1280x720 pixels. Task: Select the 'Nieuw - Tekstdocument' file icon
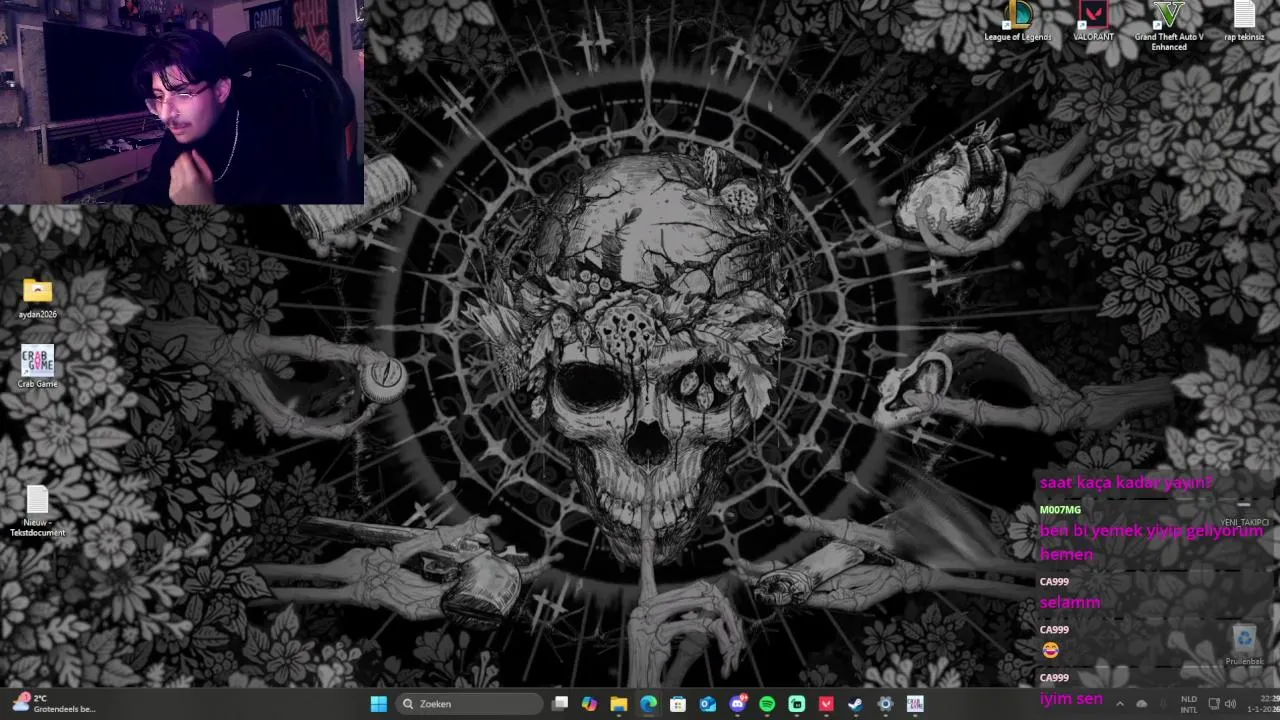click(37, 512)
